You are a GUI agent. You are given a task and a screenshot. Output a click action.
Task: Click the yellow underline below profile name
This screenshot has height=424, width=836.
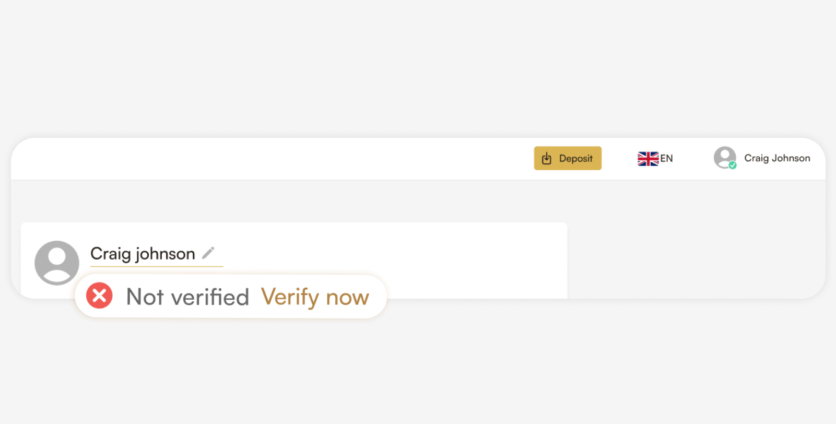[156, 267]
